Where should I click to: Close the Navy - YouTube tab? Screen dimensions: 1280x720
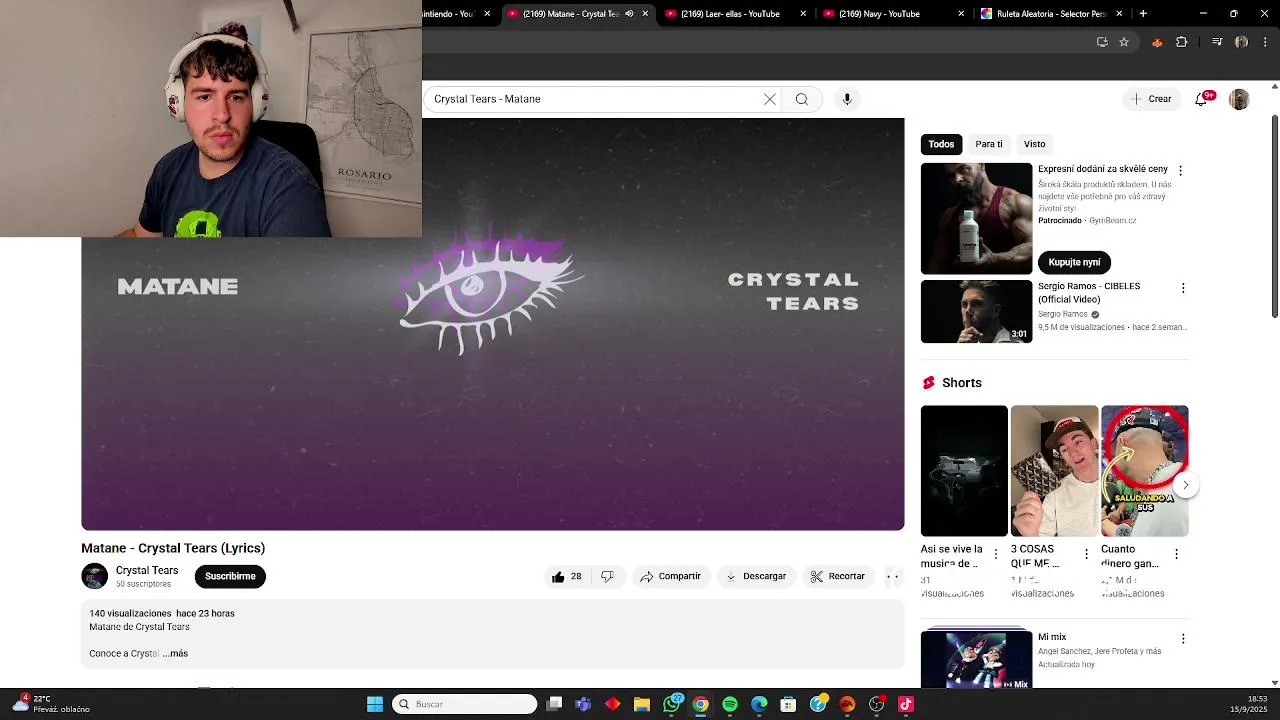click(x=961, y=14)
